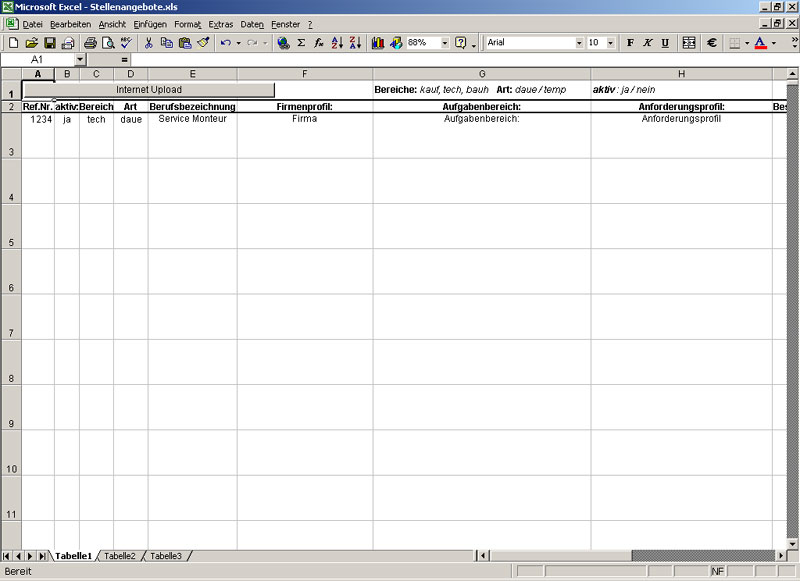The width and height of the screenshot is (800, 581).
Task: Open a file with the folder icon
Action: [31, 43]
